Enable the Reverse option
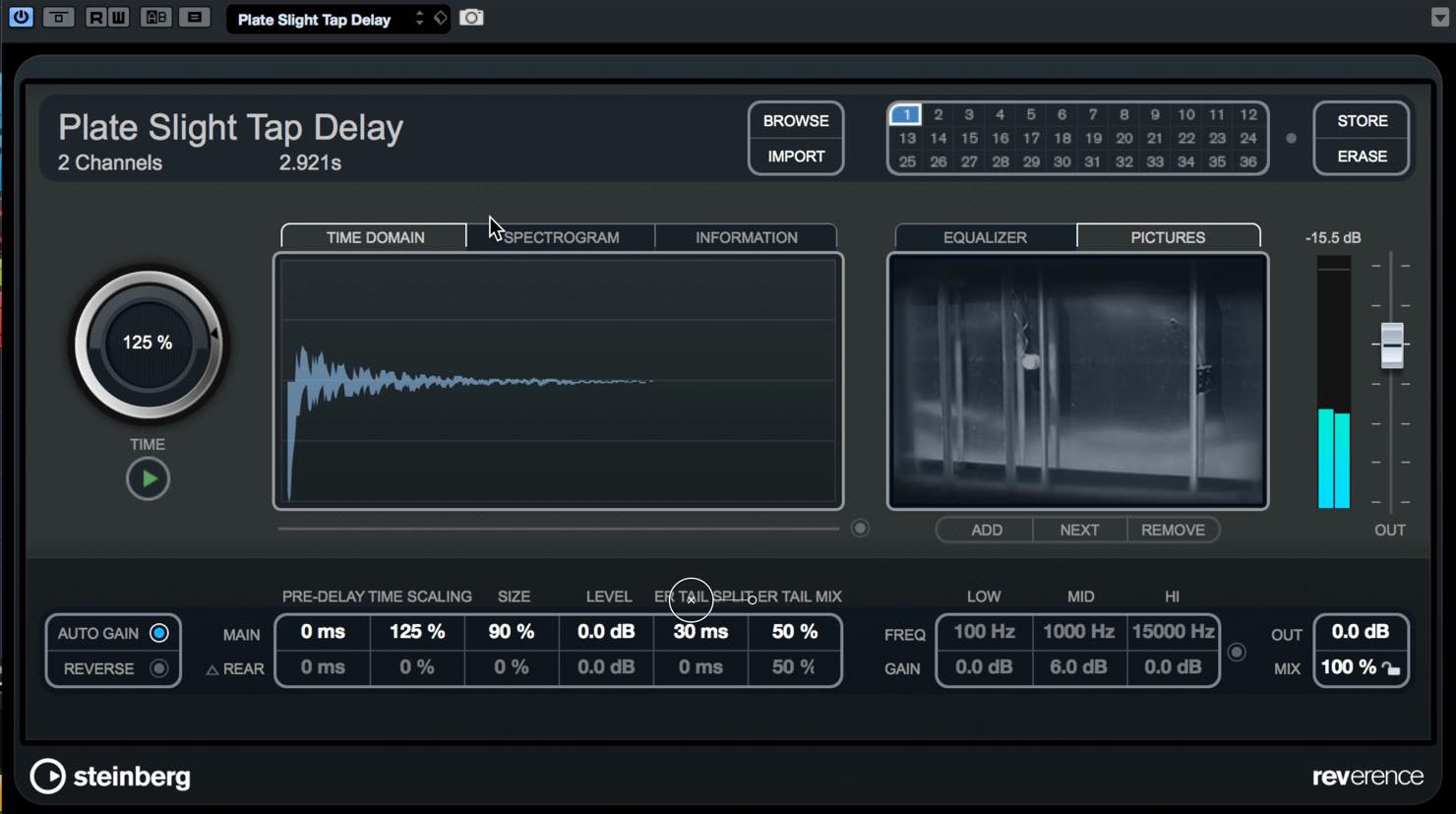This screenshot has width=1456, height=814. (x=158, y=668)
